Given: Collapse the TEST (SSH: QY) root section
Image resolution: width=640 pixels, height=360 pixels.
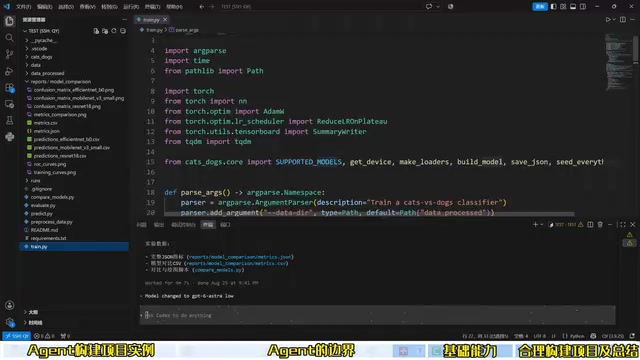Looking at the screenshot, I should (25, 31).
